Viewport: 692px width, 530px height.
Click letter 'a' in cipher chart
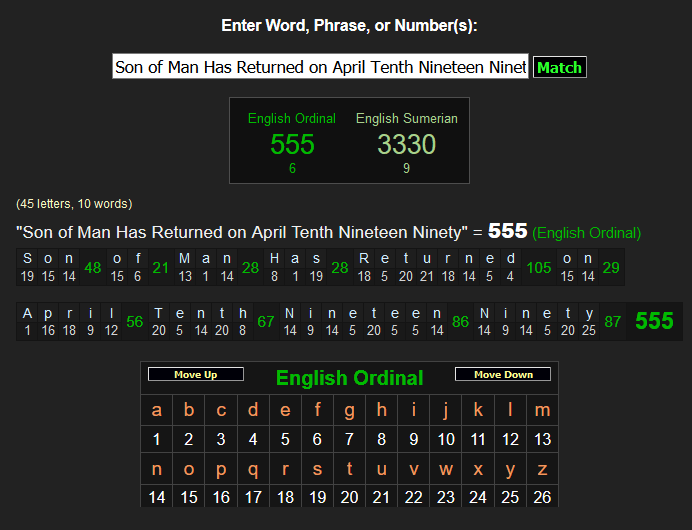pos(156,410)
